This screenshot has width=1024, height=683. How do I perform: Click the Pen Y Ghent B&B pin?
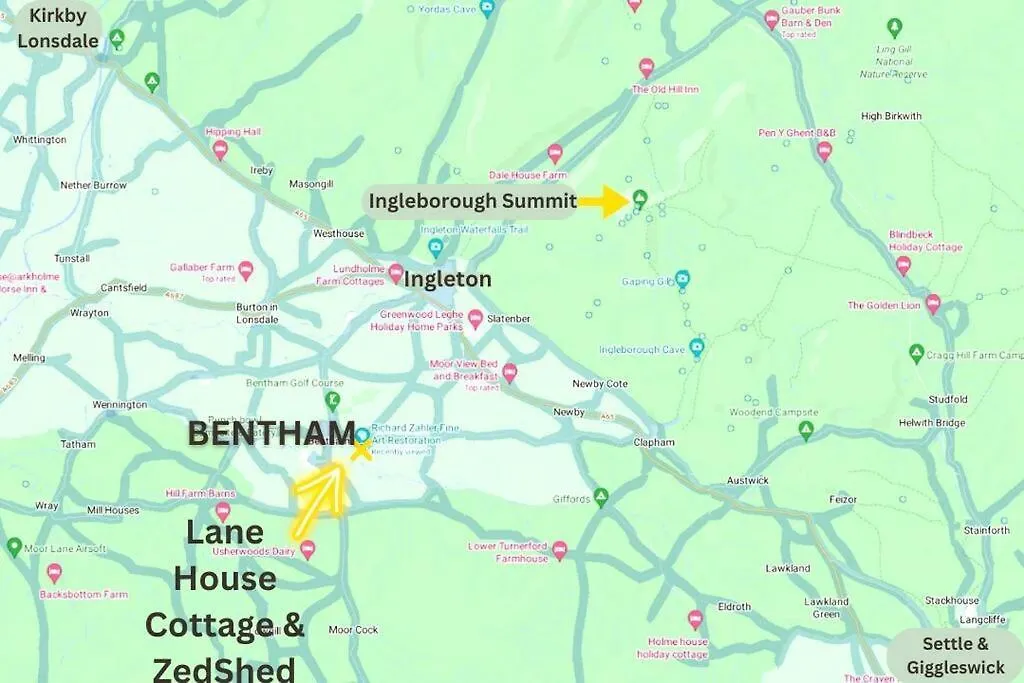824,151
